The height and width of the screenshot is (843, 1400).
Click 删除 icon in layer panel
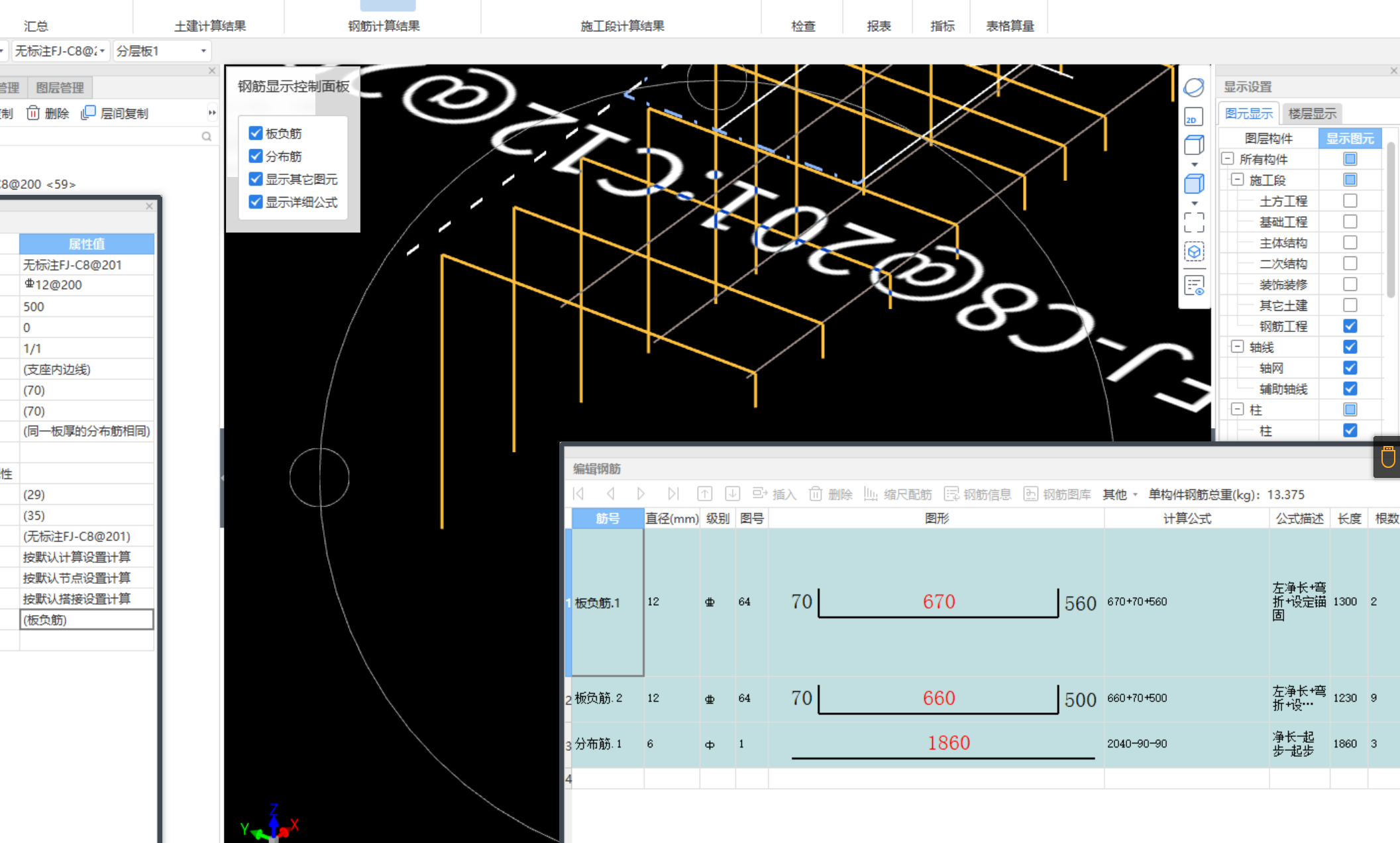coord(48,113)
